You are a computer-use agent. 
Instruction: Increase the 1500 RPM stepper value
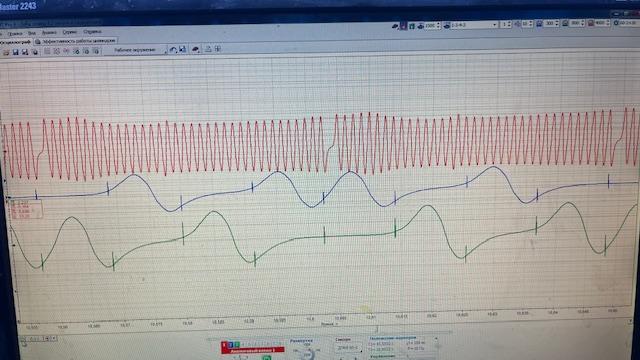(x=438, y=24)
